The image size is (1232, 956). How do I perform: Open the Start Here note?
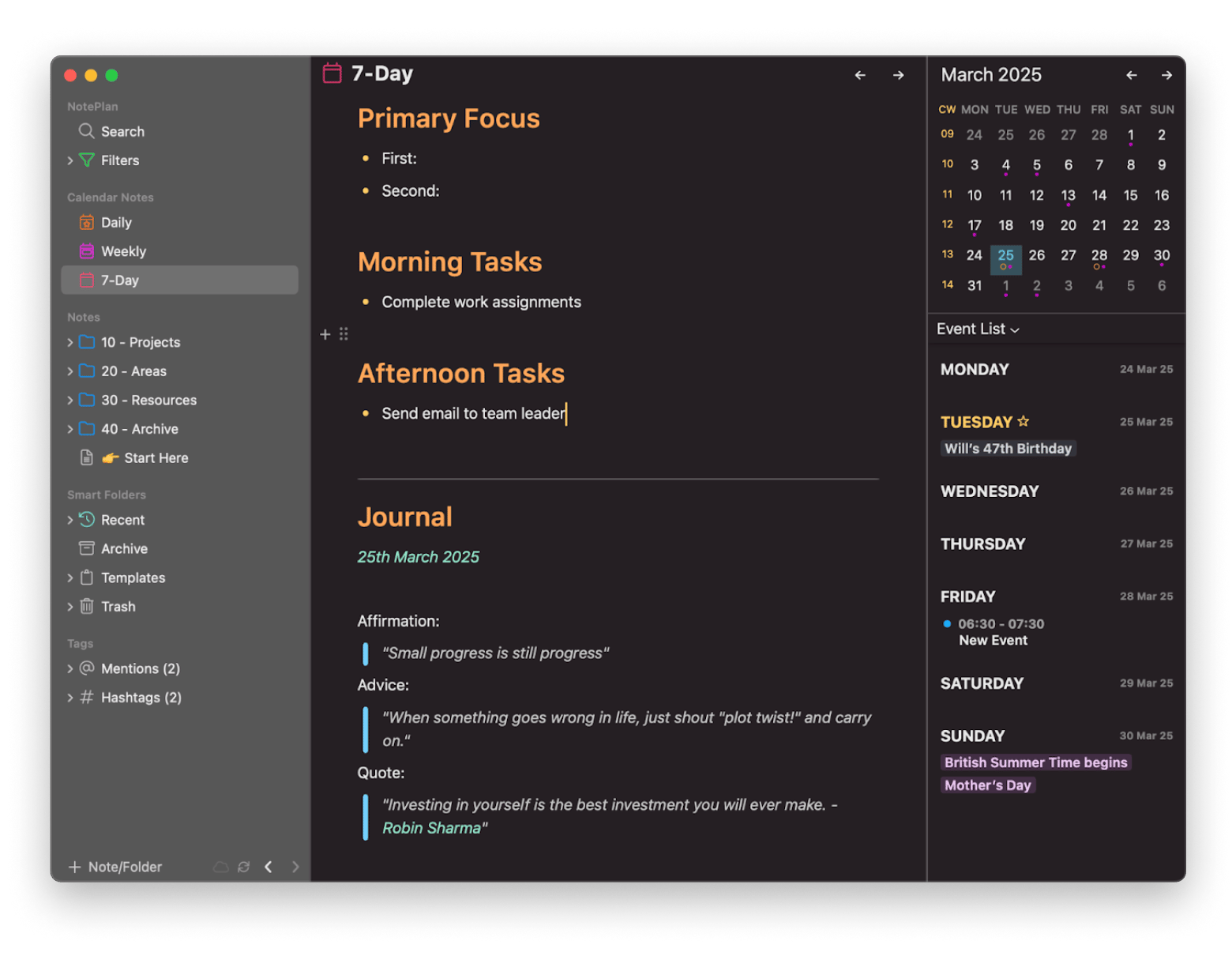(x=156, y=458)
